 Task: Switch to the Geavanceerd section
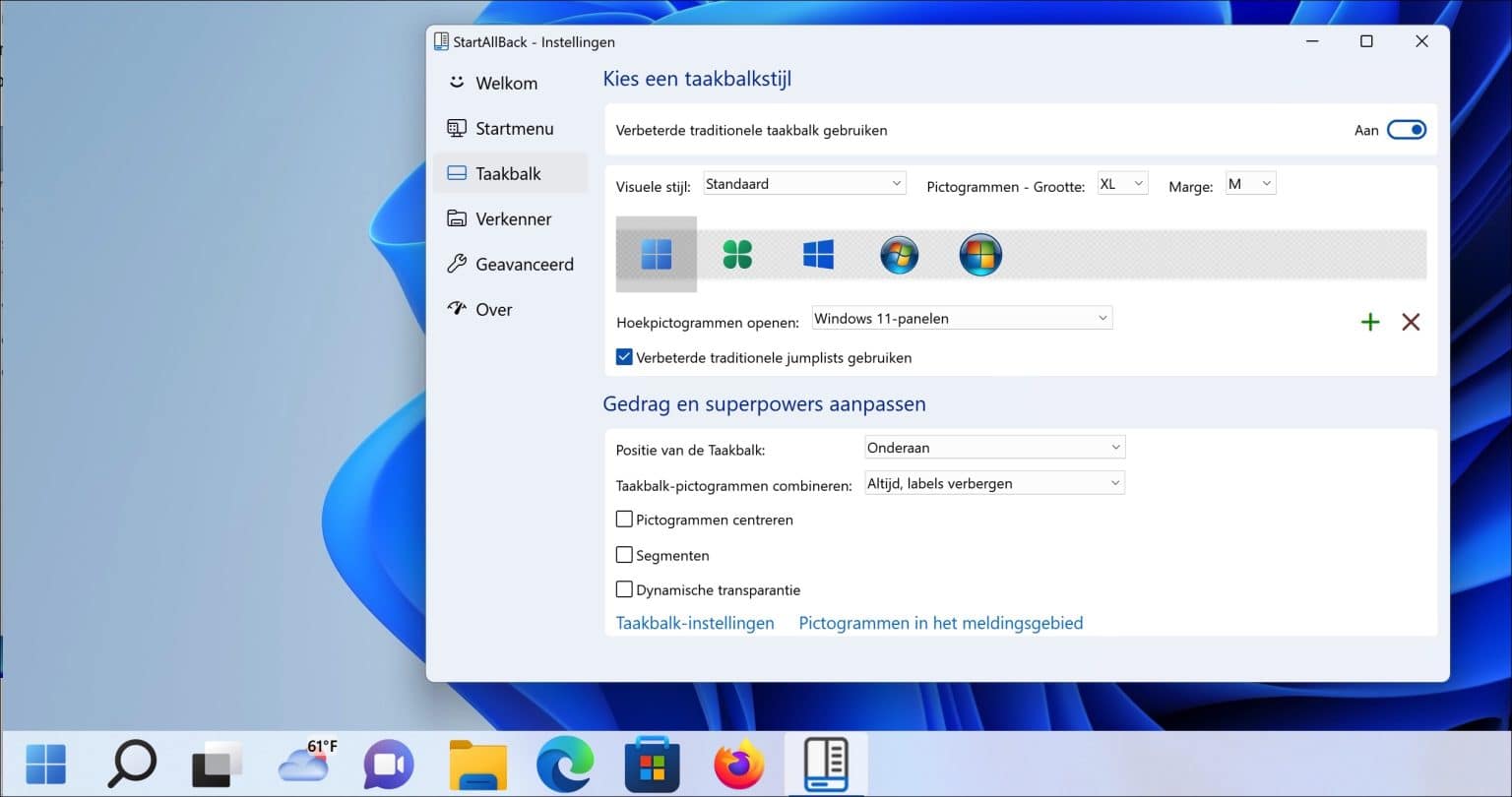coord(524,264)
